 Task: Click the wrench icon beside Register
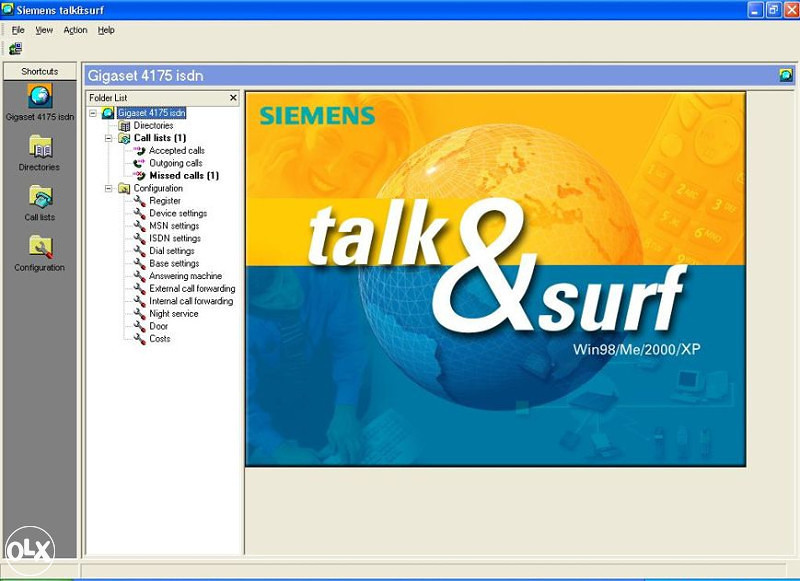click(139, 200)
